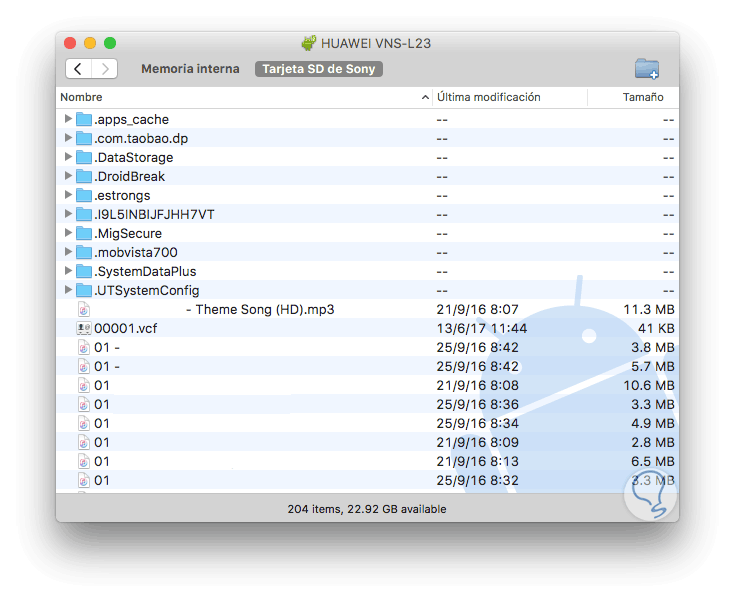Select the .com.taobao.dp folder icon

point(84,138)
